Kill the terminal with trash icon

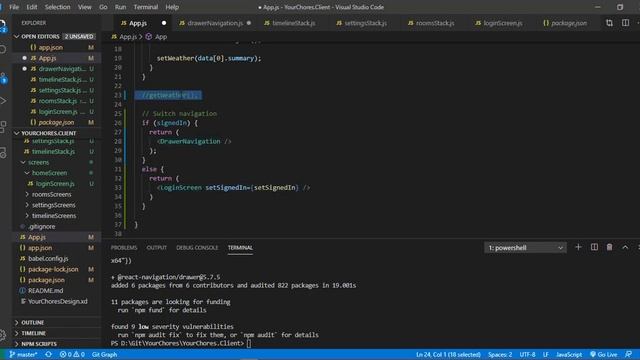pyautogui.click(x=609, y=247)
